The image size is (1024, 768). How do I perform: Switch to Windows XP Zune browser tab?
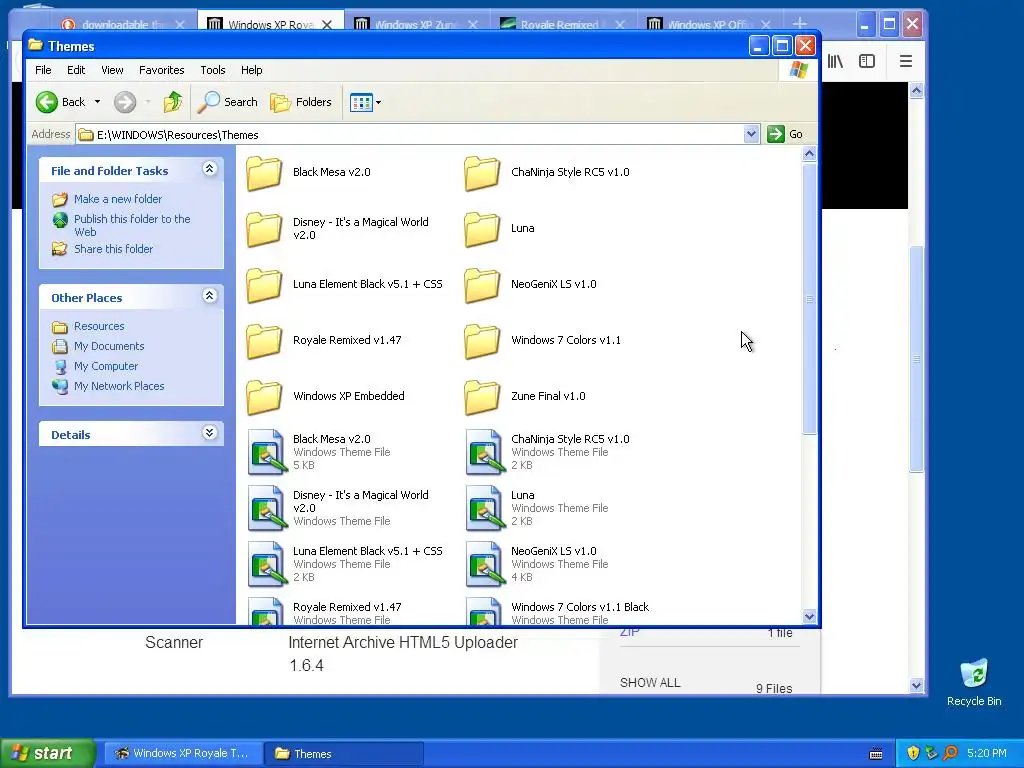pyautogui.click(x=417, y=24)
